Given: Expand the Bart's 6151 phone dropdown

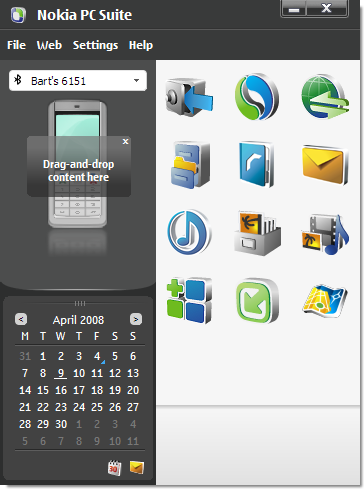Looking at the screenshot, I should 136,80.
